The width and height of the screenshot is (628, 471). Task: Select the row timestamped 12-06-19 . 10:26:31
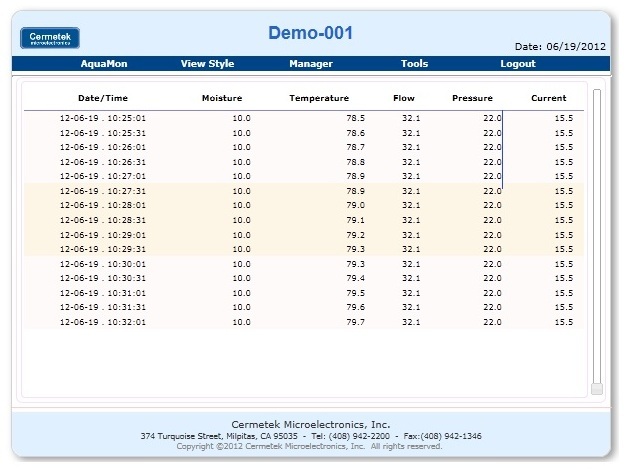304,163
